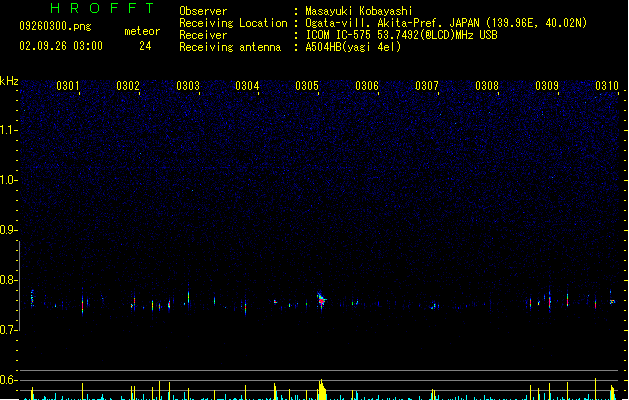Click the A504HB(yagi 4el) antenna value
Viewport: 629px width, 400px height.
click(353, 47)
